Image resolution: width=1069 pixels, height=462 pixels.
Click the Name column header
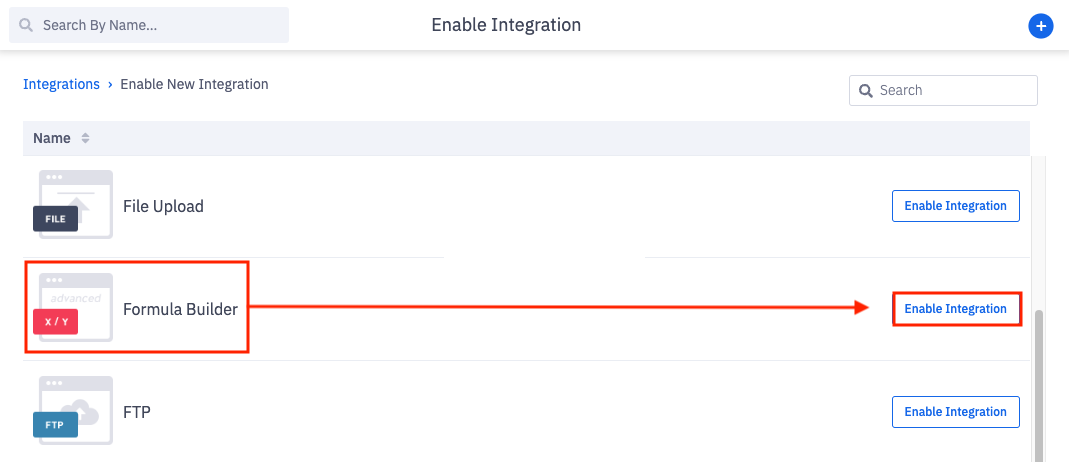pyautogui.click(x=52, y=138)
